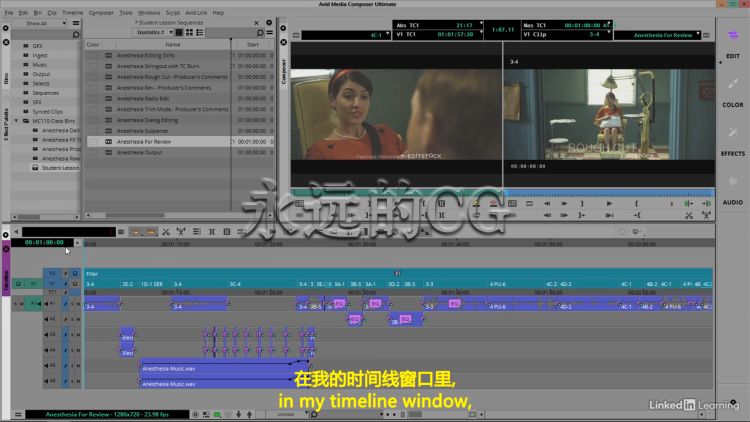Toggle video monitor icon on V2 track
The image size is (750, 422).
[x=75, y=274]
